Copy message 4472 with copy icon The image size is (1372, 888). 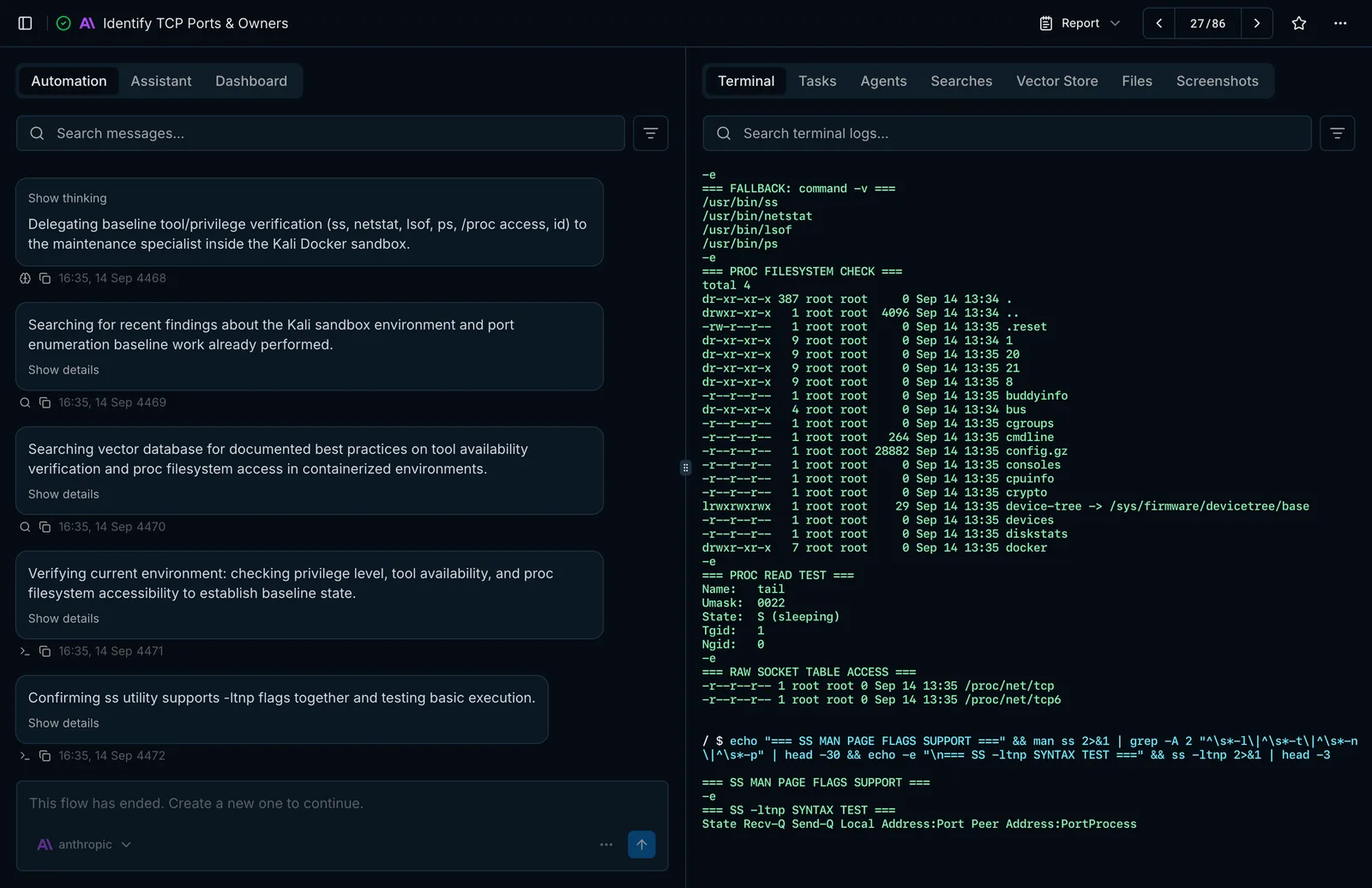pos(45,756)
